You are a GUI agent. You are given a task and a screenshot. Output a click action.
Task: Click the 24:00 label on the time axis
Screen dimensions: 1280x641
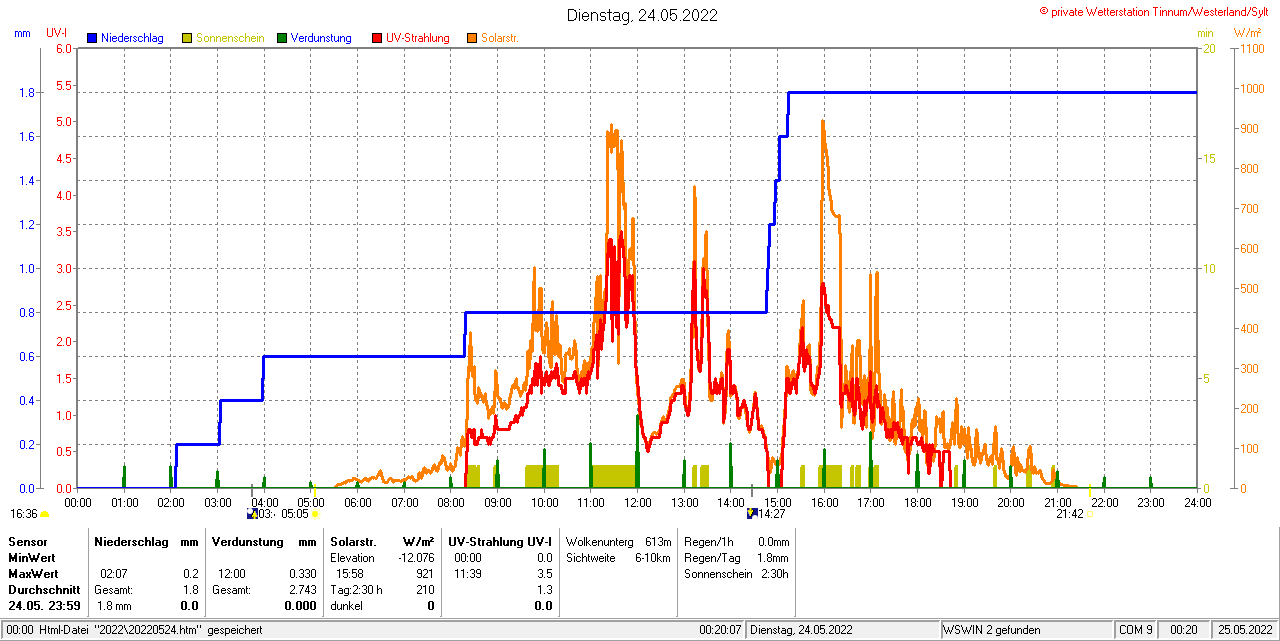pos(1197,502)
